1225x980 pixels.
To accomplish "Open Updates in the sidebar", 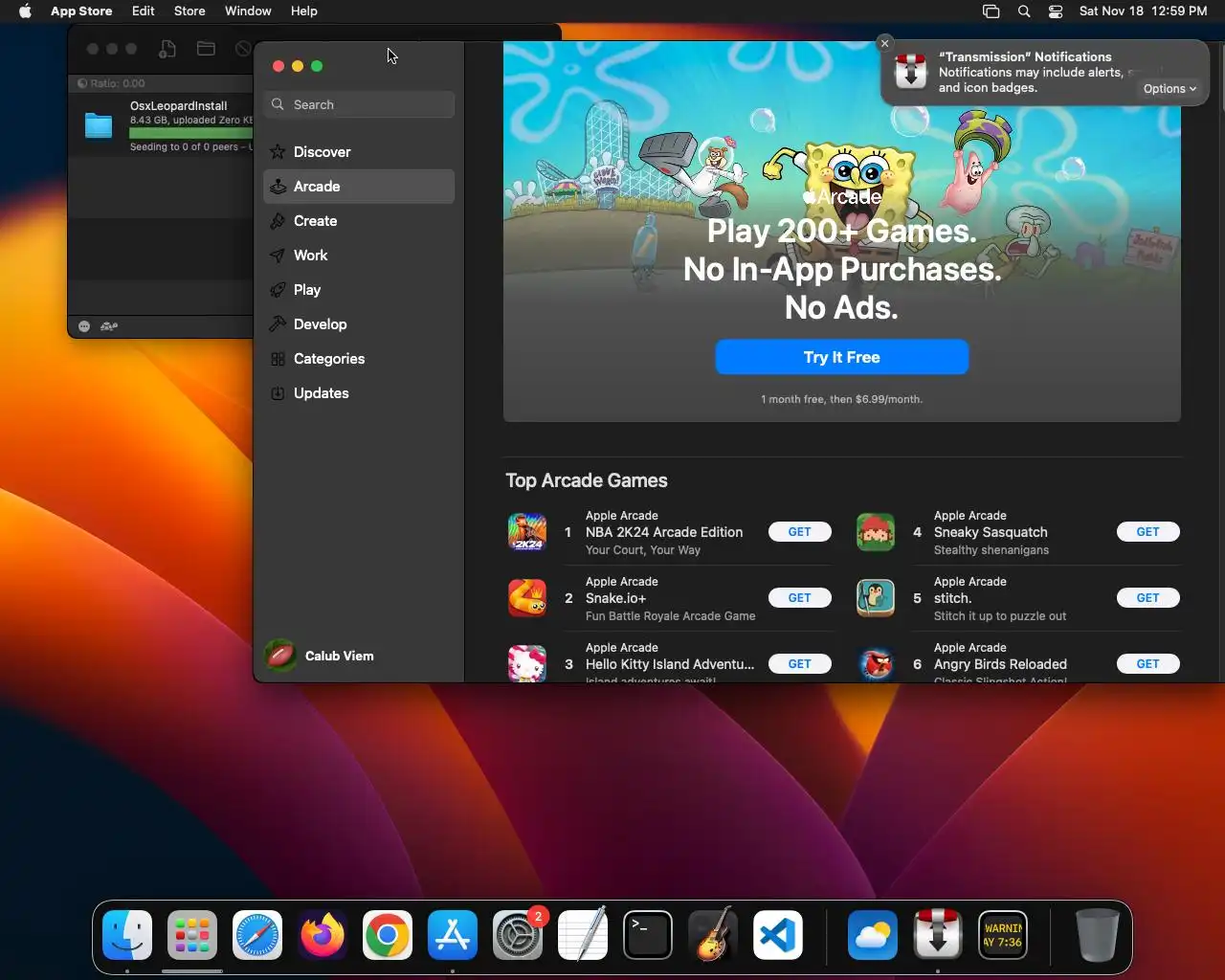I will [x=359, y=393].
